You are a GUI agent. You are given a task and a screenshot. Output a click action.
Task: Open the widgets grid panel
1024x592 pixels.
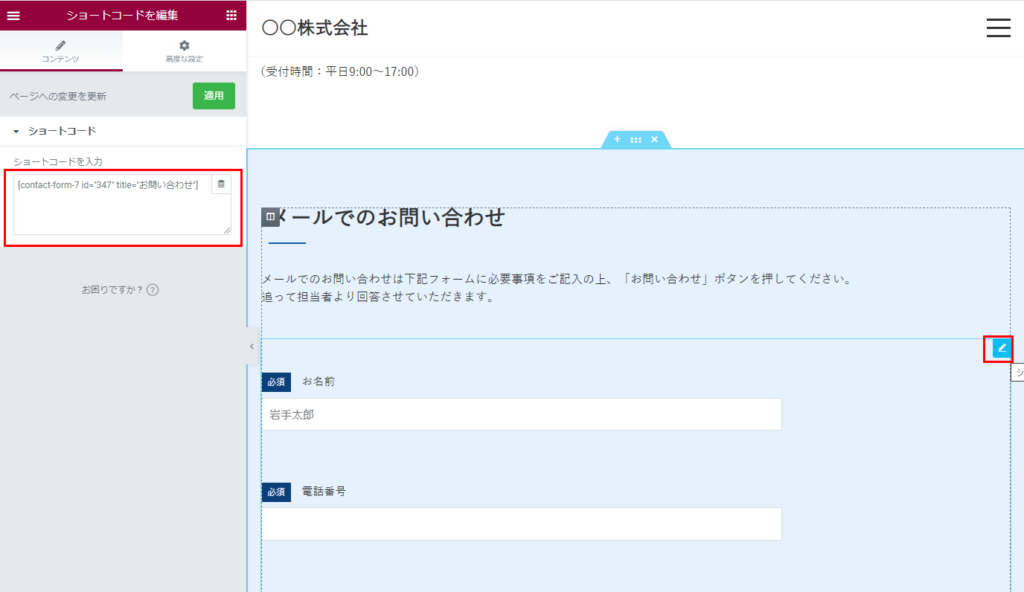231,15
